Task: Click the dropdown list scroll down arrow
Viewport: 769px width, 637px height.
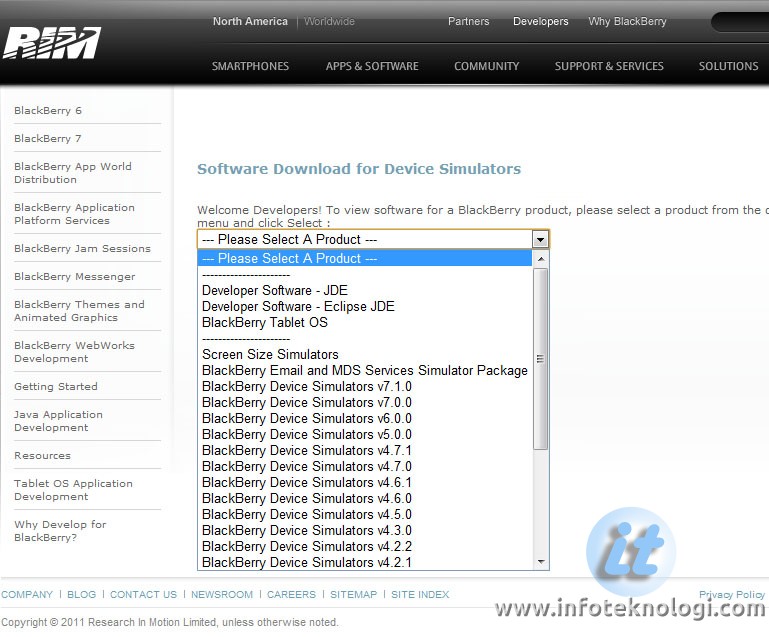Action: pyautogui.click(x=541, y=561)
